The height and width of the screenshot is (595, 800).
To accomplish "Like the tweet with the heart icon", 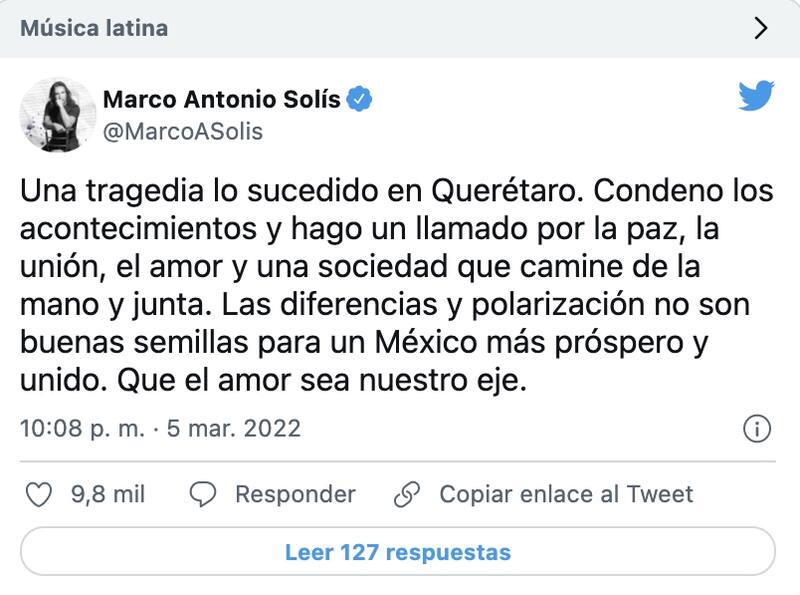I will click(37, 494).
